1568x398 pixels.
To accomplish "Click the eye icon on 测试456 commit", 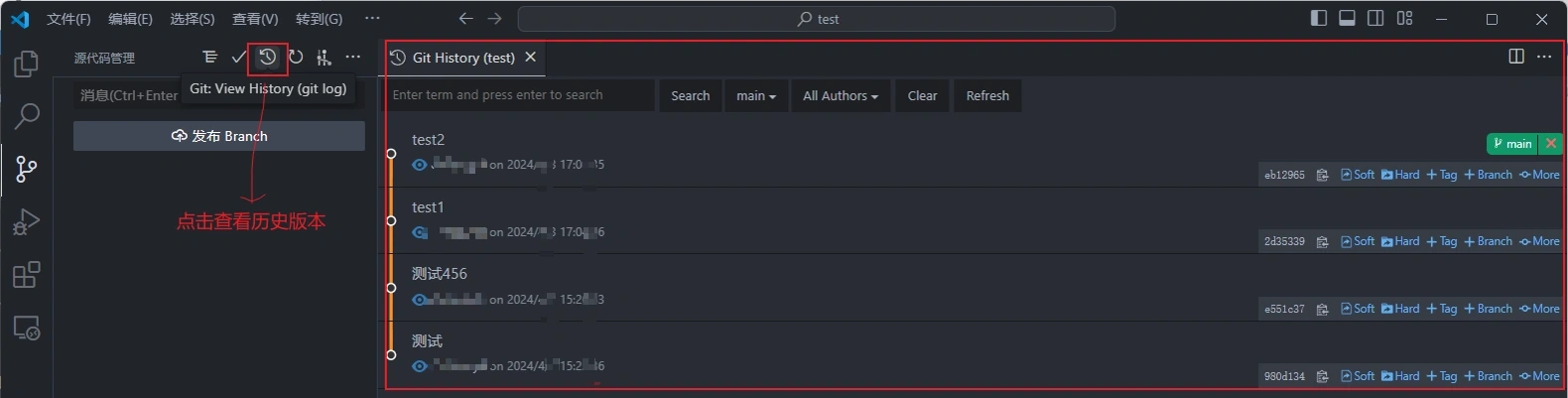I will 420,300.
